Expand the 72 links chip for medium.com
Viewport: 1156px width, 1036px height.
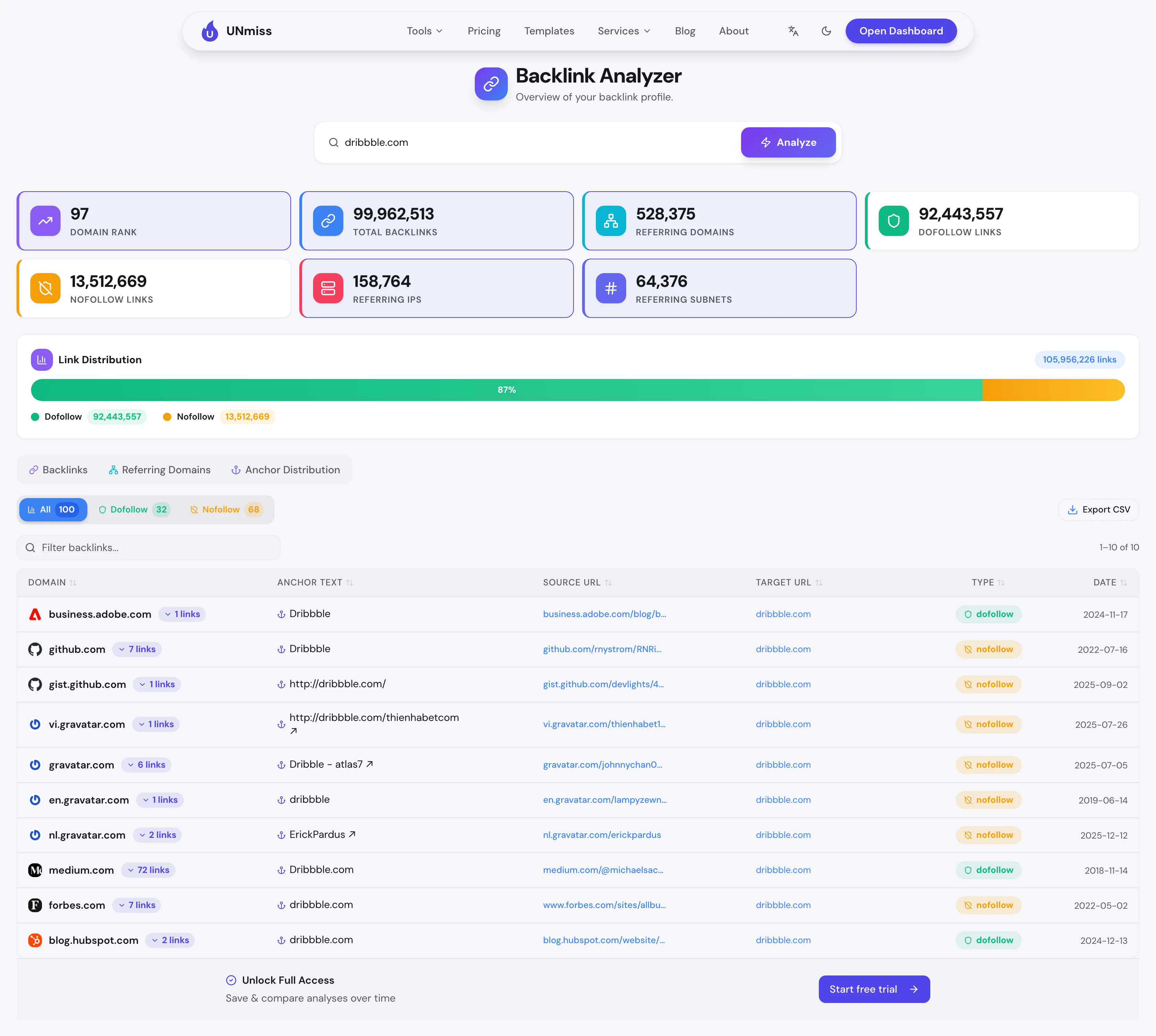click(148, 870)
